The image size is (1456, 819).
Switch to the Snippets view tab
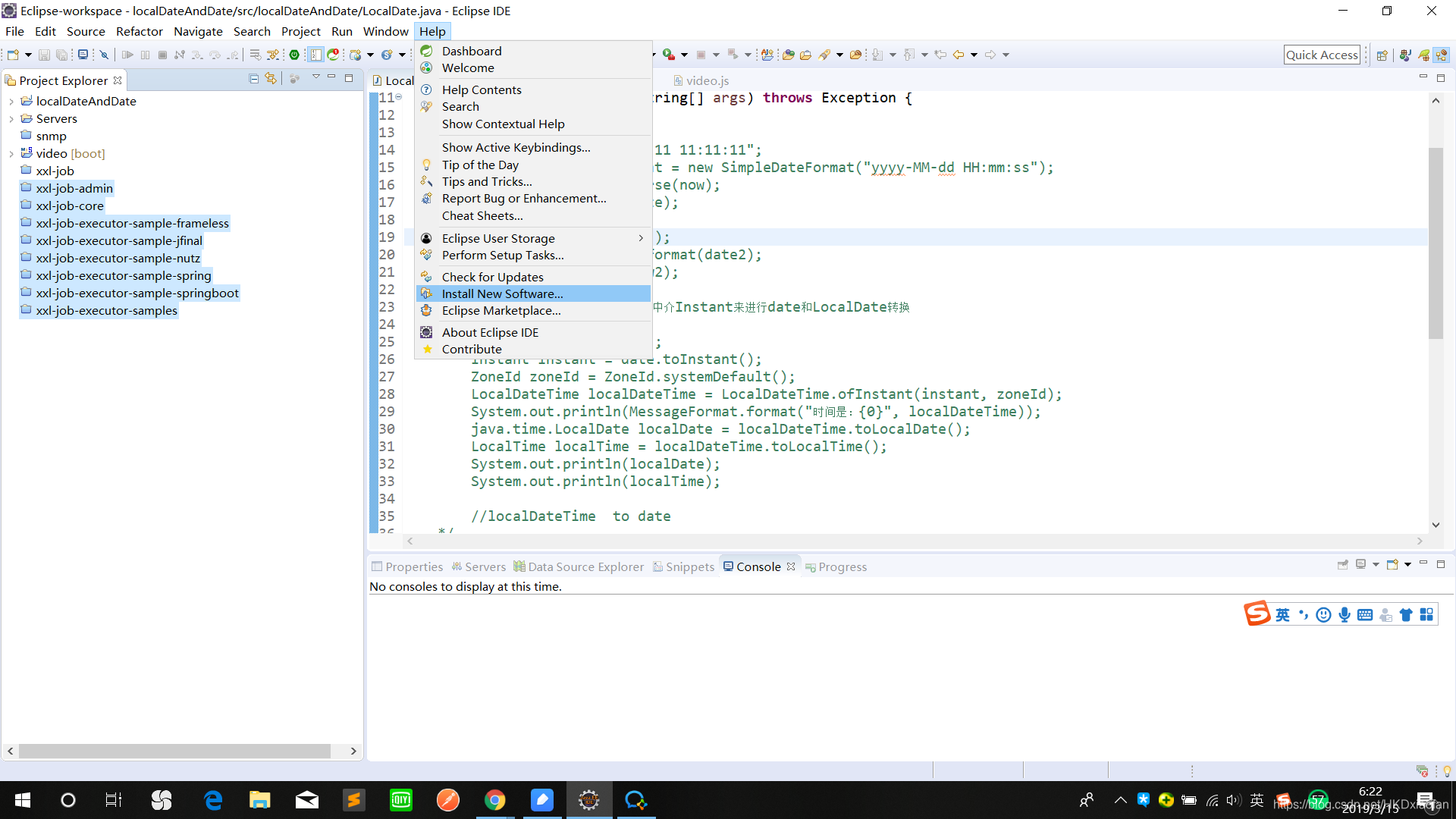point(683,567)
